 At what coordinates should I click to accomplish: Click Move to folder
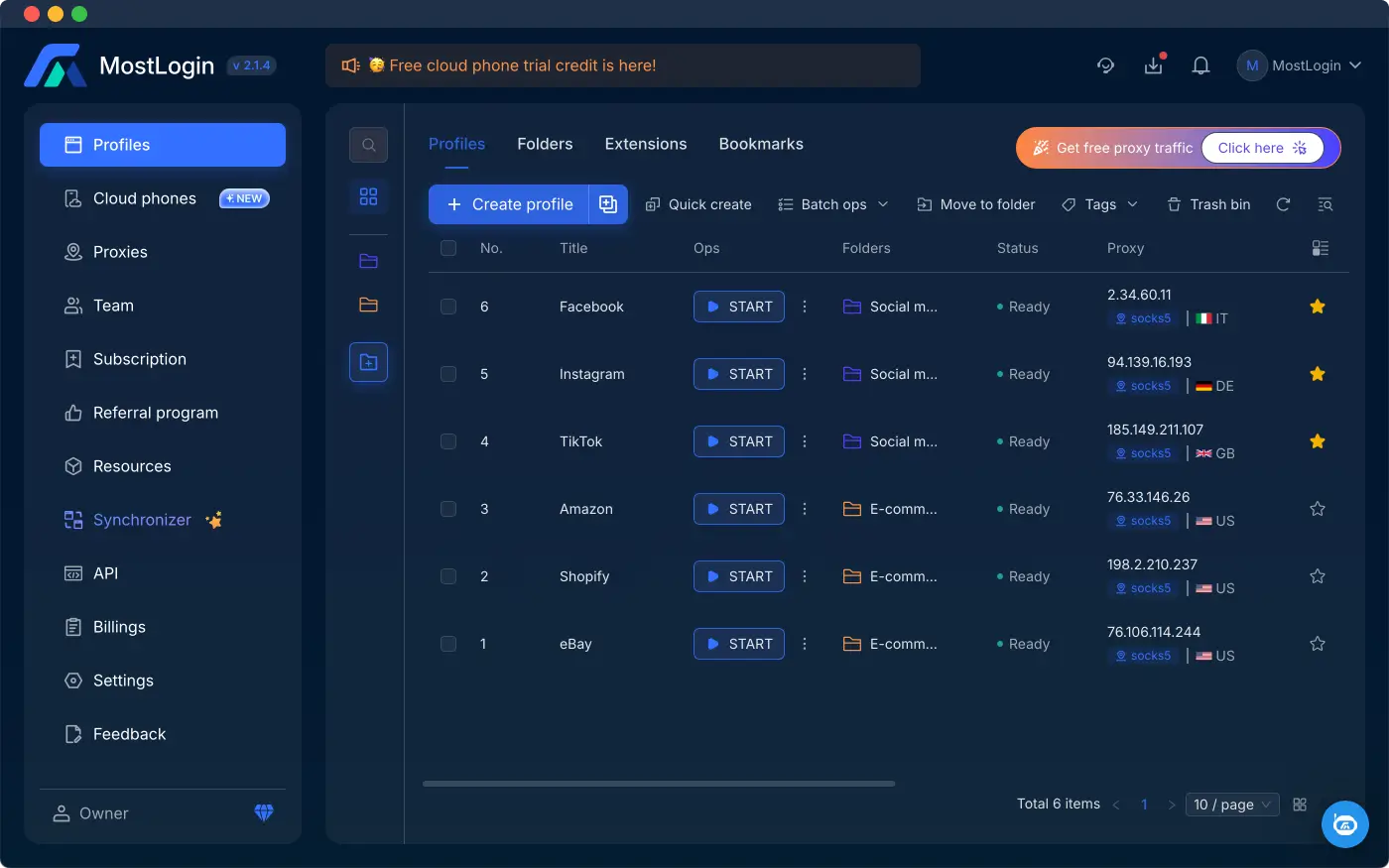(x=976, y=204)
